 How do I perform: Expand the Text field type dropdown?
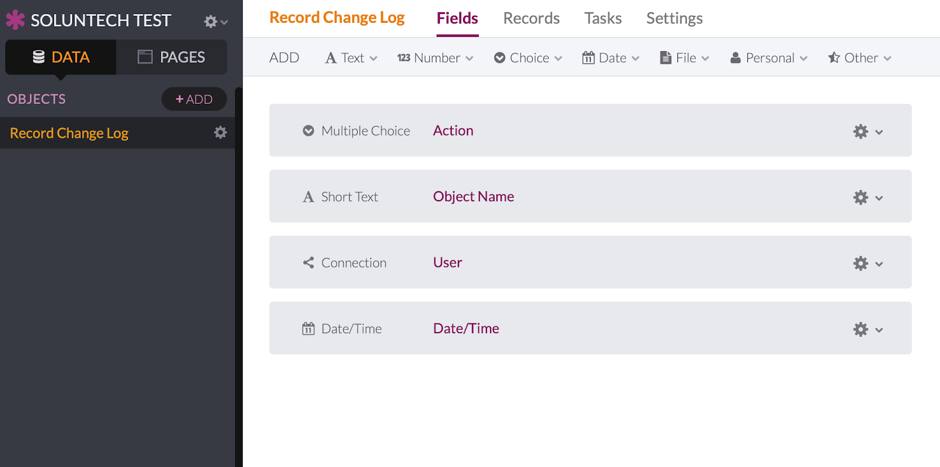click(x=351, y=58)
